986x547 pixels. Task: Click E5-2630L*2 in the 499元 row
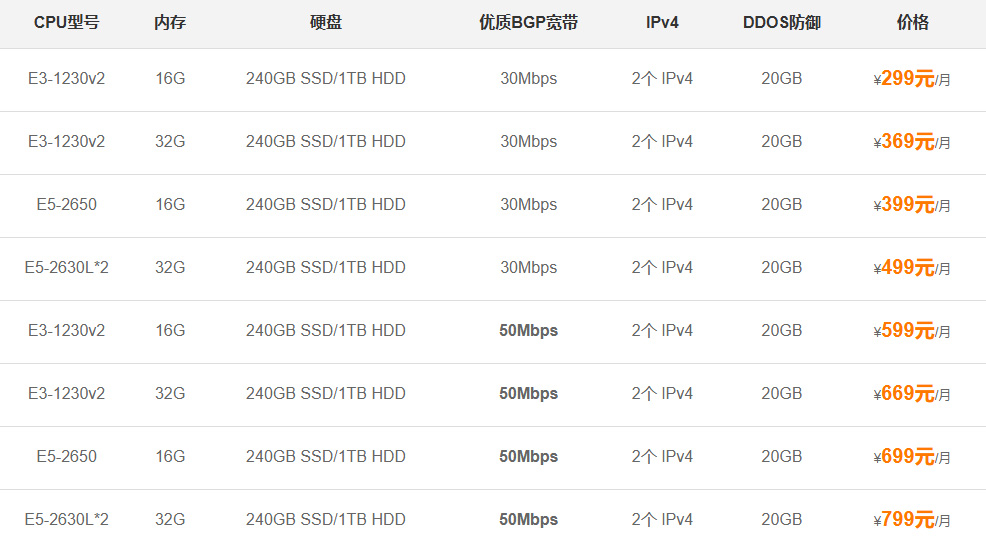point(66,267)
